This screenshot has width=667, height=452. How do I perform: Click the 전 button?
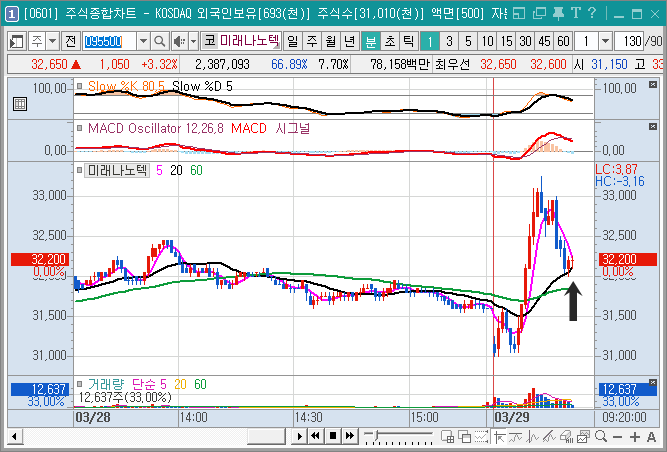click(x=71, y=41)
